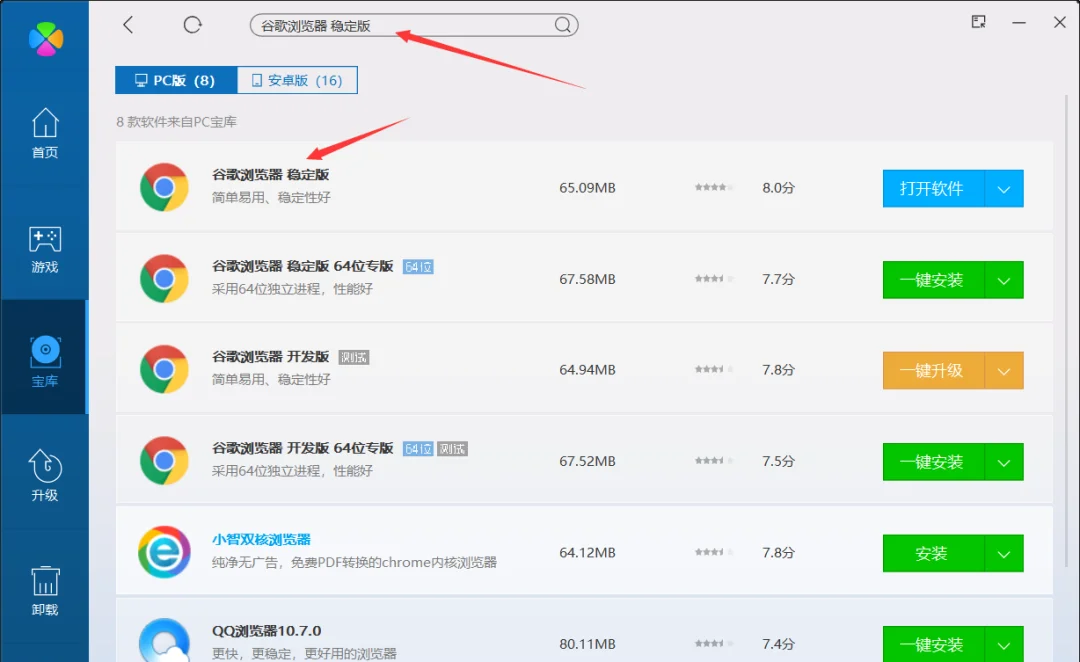Click 一键安装 for 开发版 64位专版
This screenshot has width=1080, height=662.
click(933, 462)
